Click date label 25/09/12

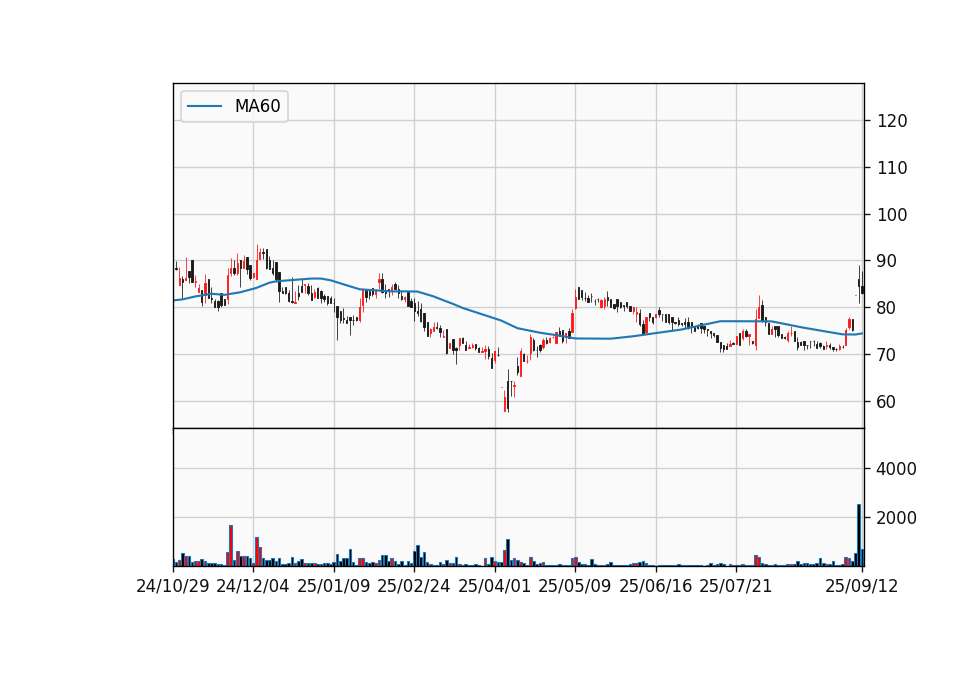coord(861,586)
